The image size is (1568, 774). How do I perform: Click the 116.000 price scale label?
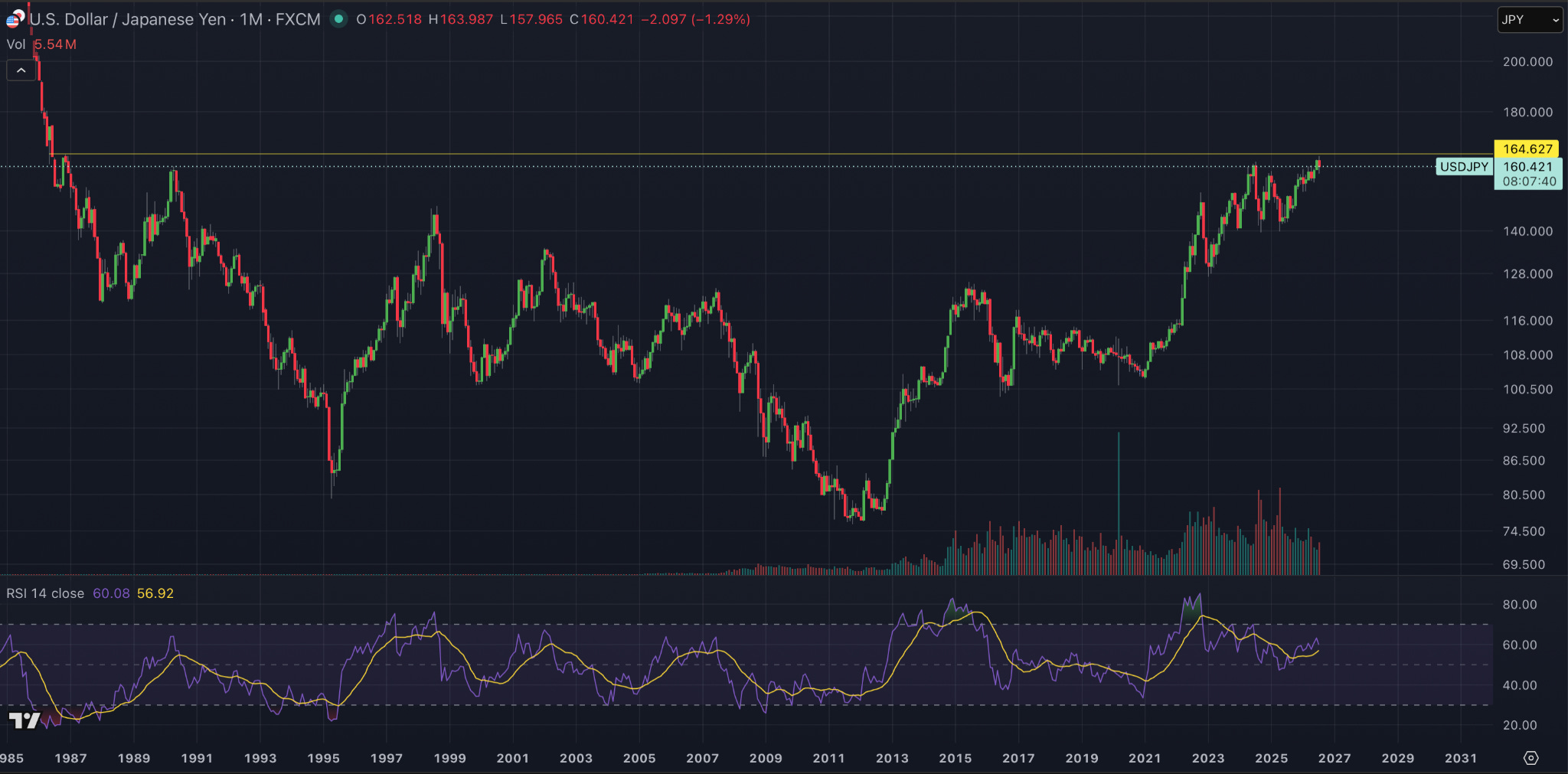click(x=1527, y=321)
